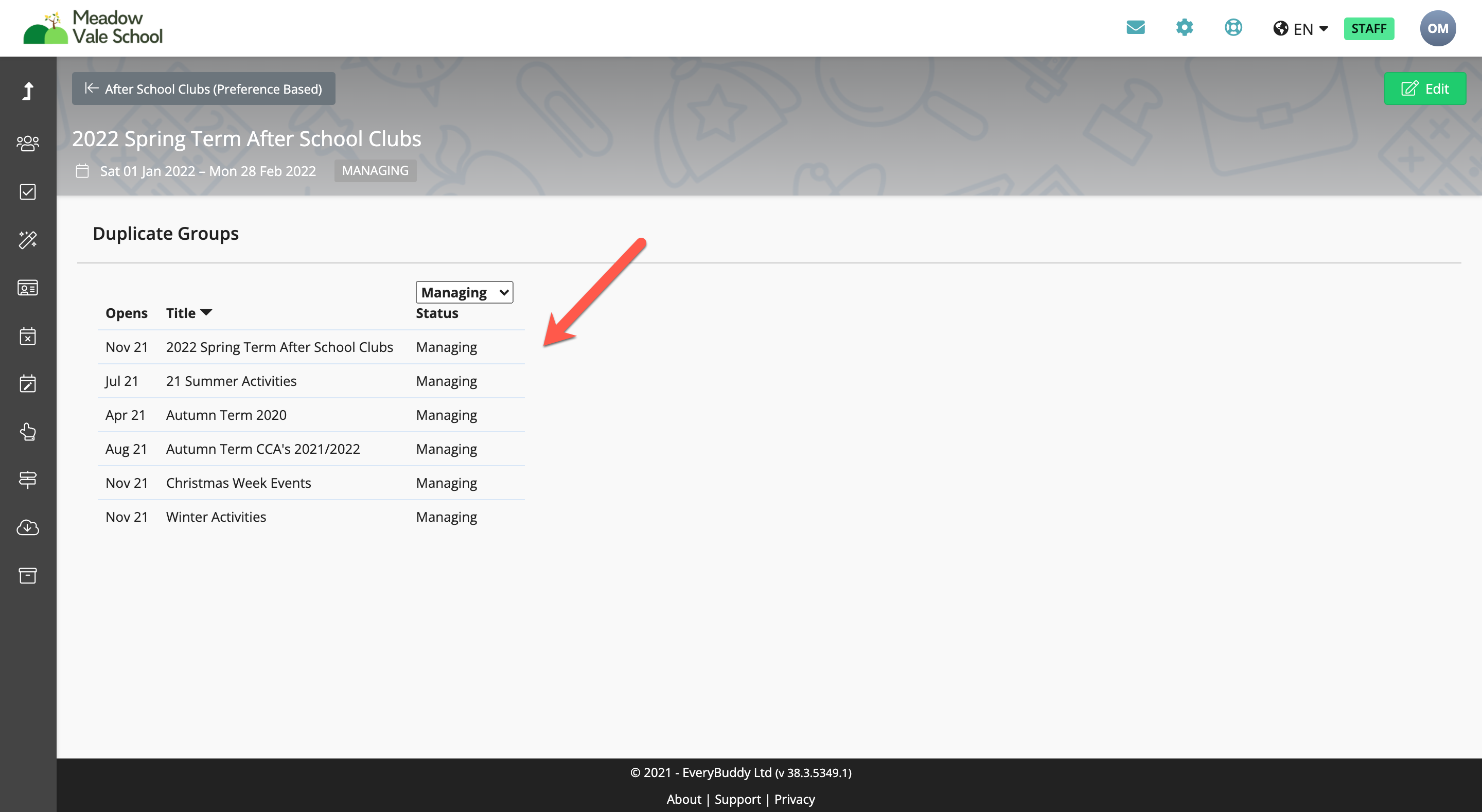Go back to After School Clubs (Preference Based)
The width and height of the screenshot is (1482, 812).
tap(203, 89)
